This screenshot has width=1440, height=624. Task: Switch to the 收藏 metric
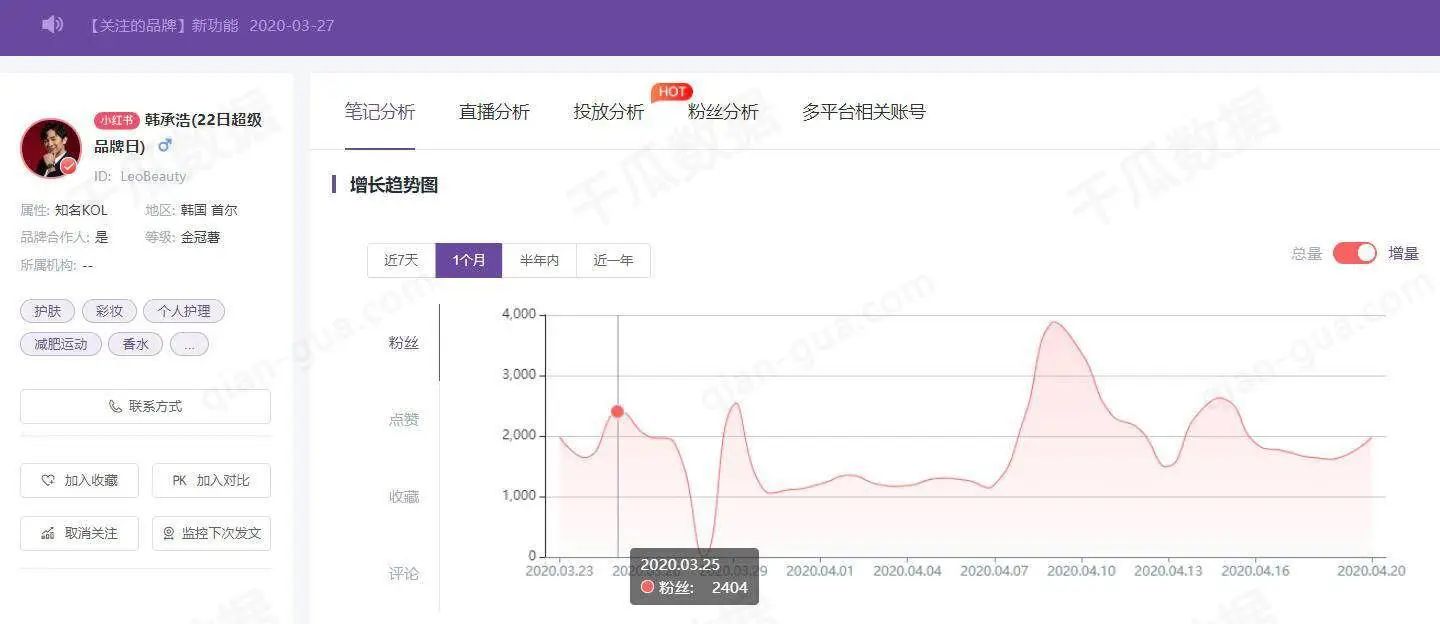[x=404, y=497]
